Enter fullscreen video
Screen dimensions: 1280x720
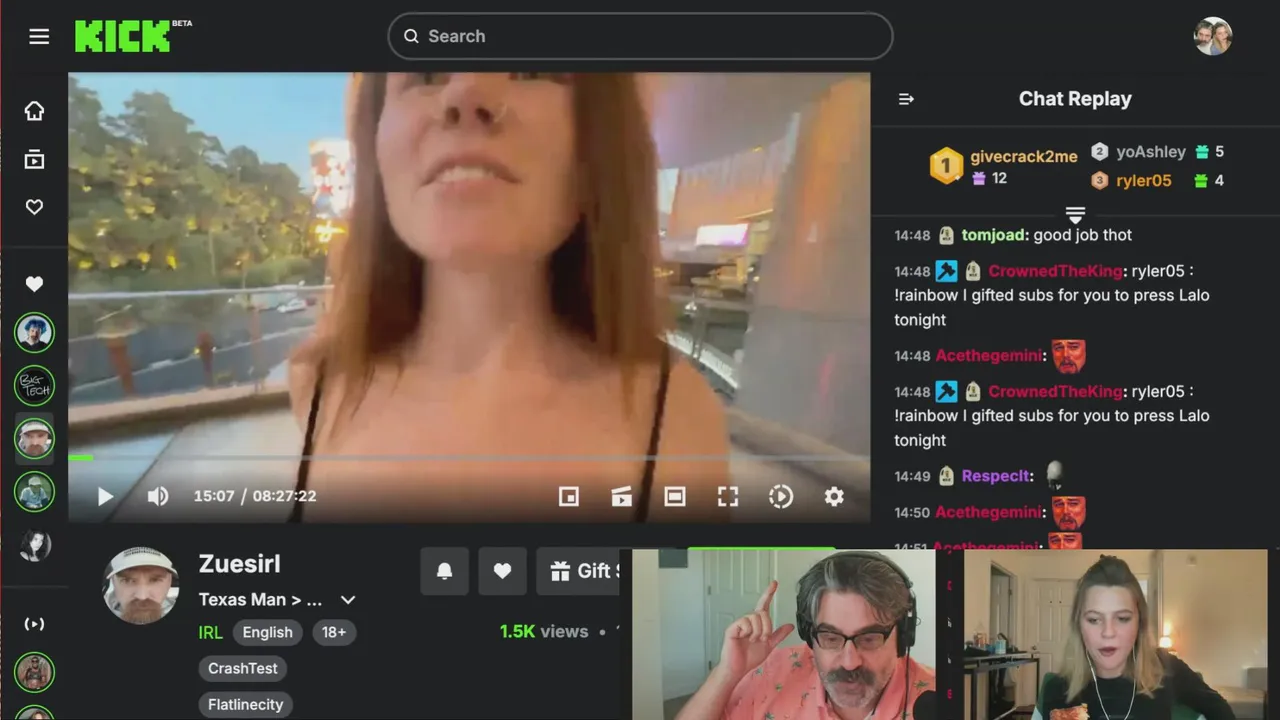[728, 496]
